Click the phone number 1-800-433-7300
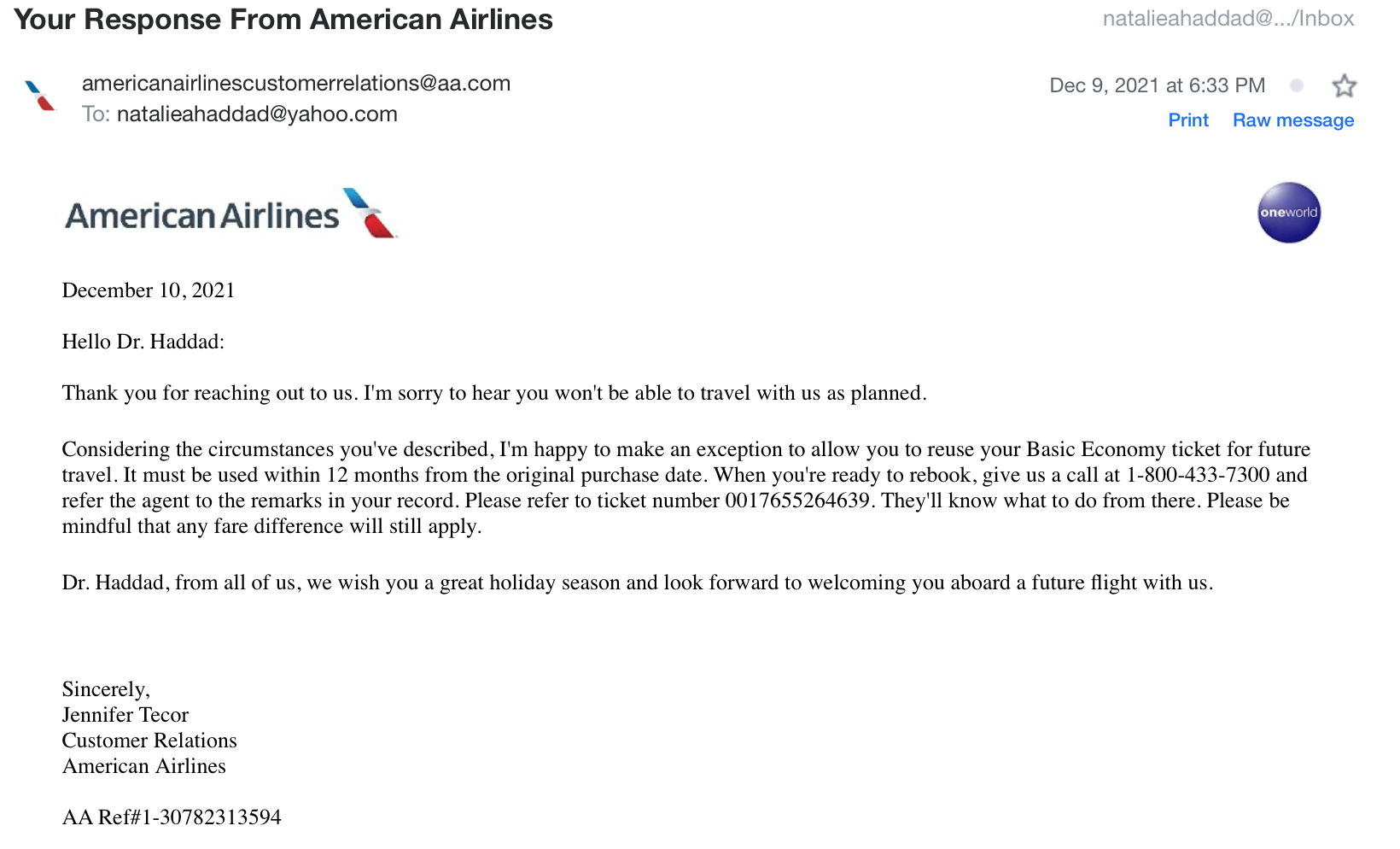 1199,475
